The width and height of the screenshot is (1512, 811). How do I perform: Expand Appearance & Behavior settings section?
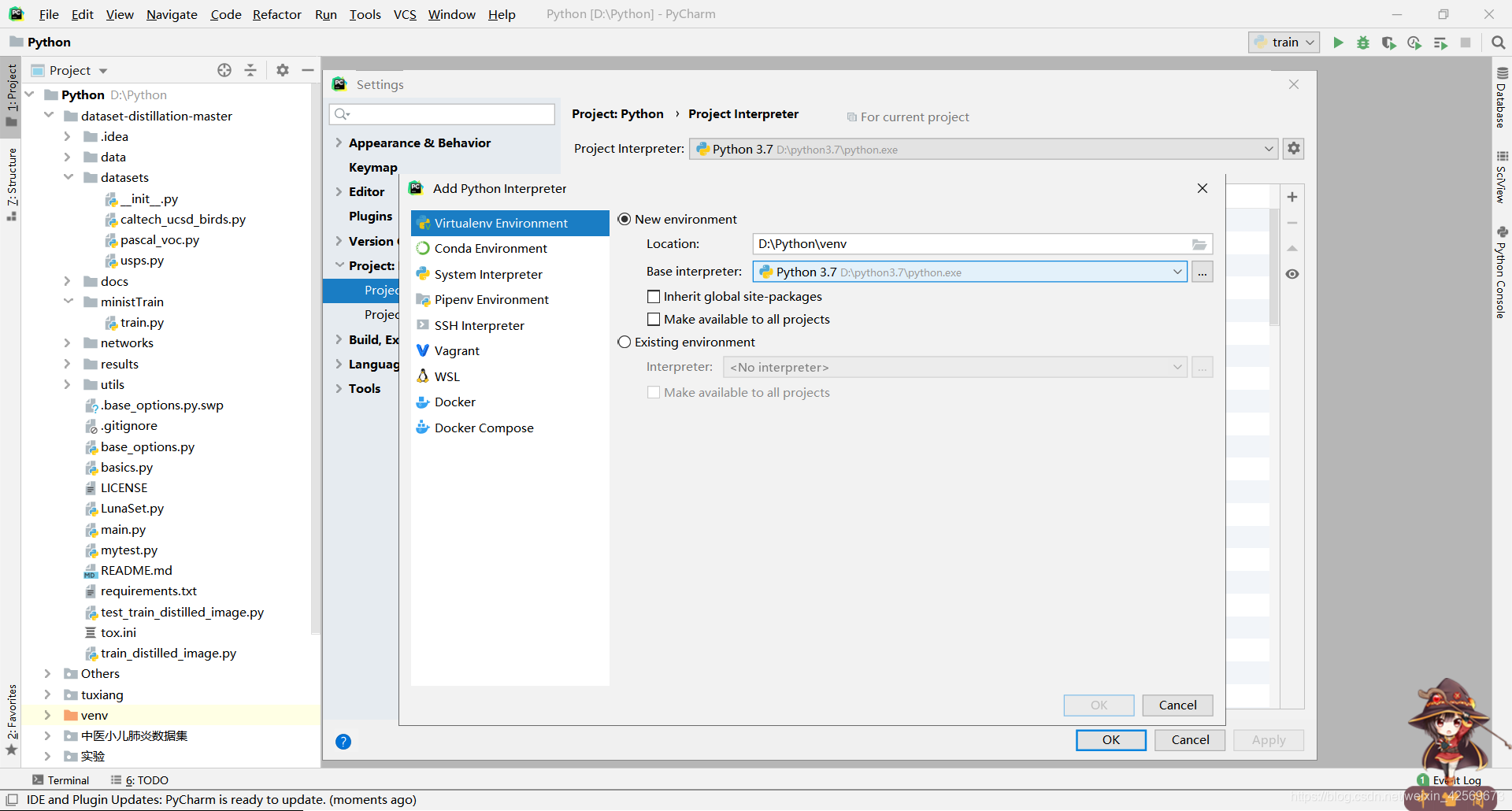coord(339,143)
